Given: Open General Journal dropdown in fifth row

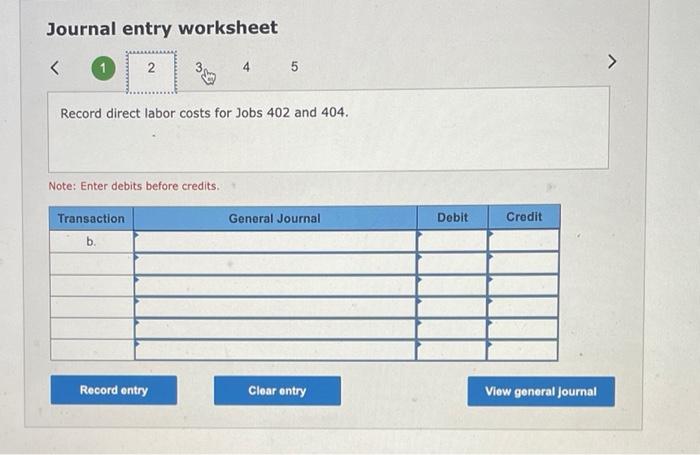Looking at the screenshot, I should click(x=275, y=329).
